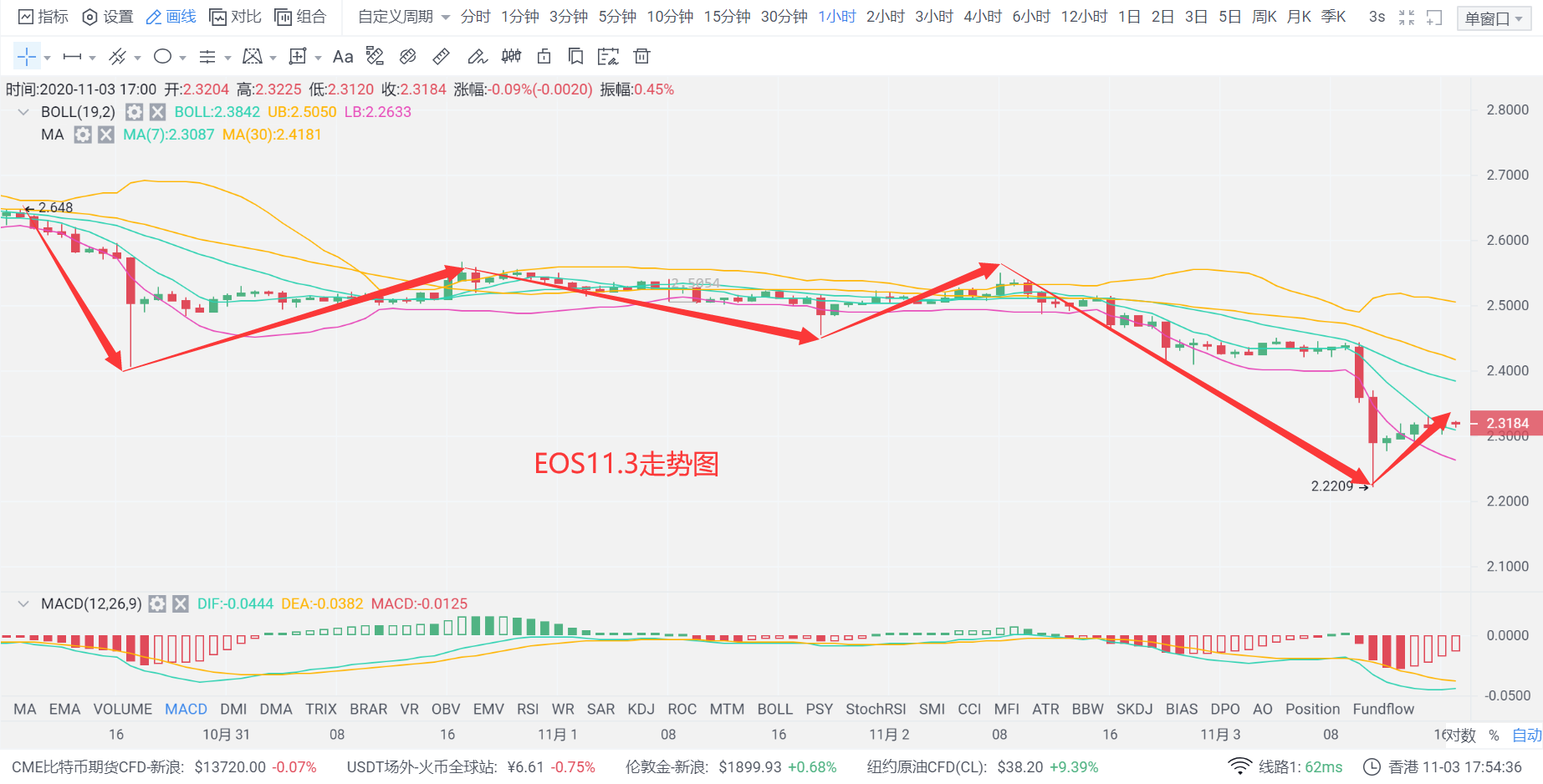Click the 3s refresh interval button
1543x784 pixels.
(1377, 17)
